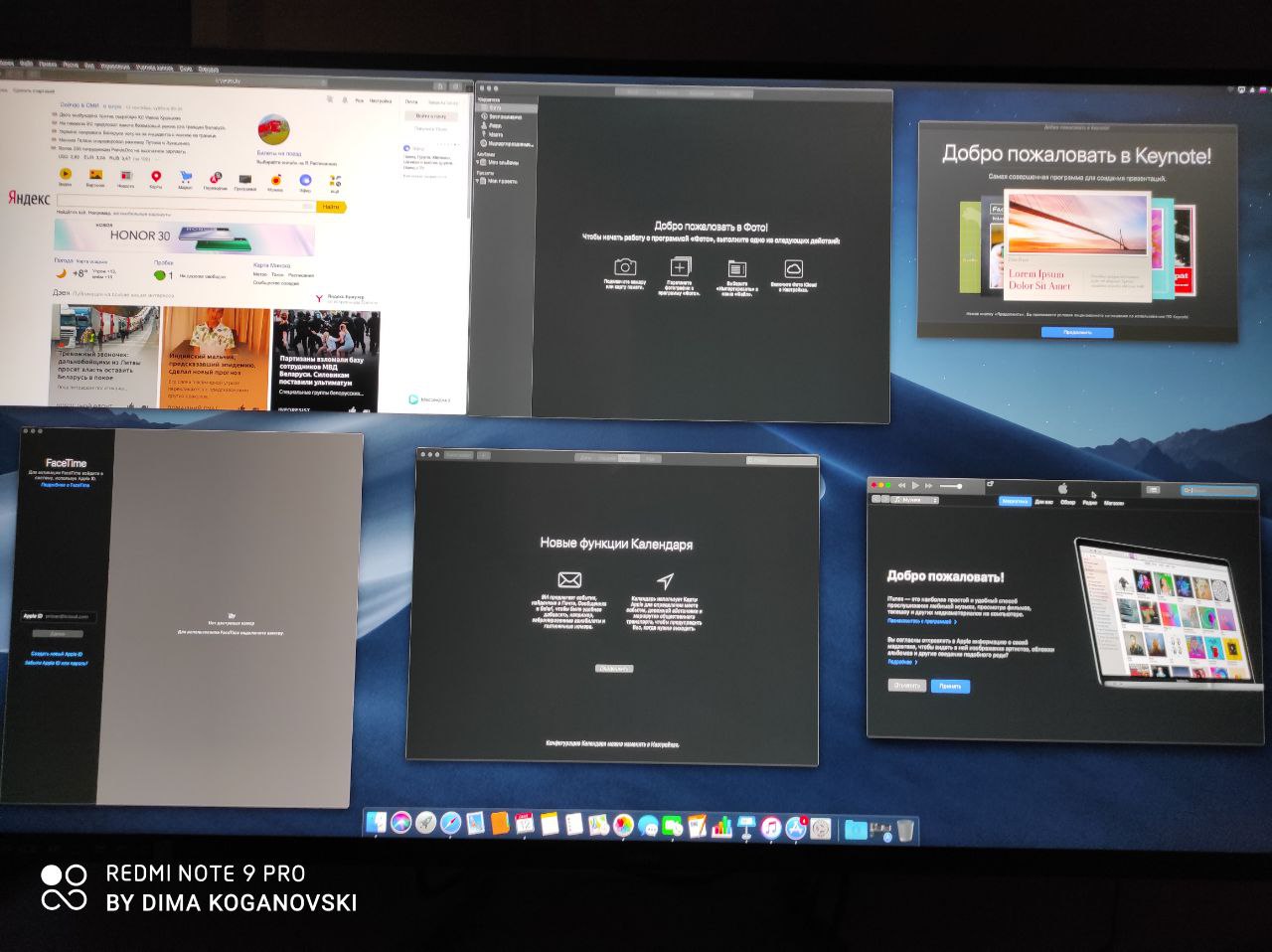Click blue Continue button in Keynote window
1272x952 pixels.
pyautogui.click(x=1077, y=332)
